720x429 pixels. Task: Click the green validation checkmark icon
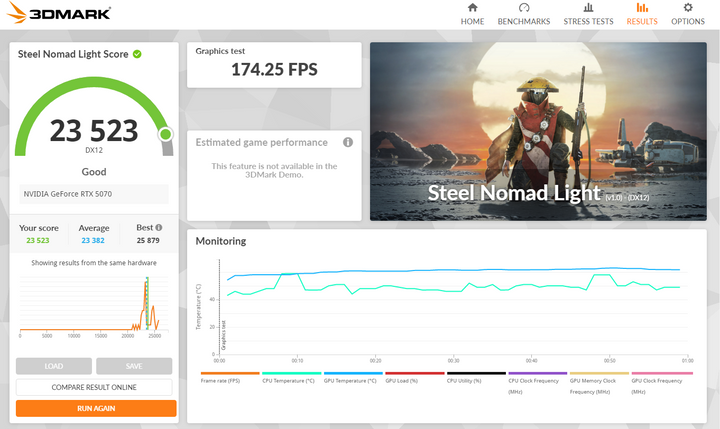pos(137,54)
